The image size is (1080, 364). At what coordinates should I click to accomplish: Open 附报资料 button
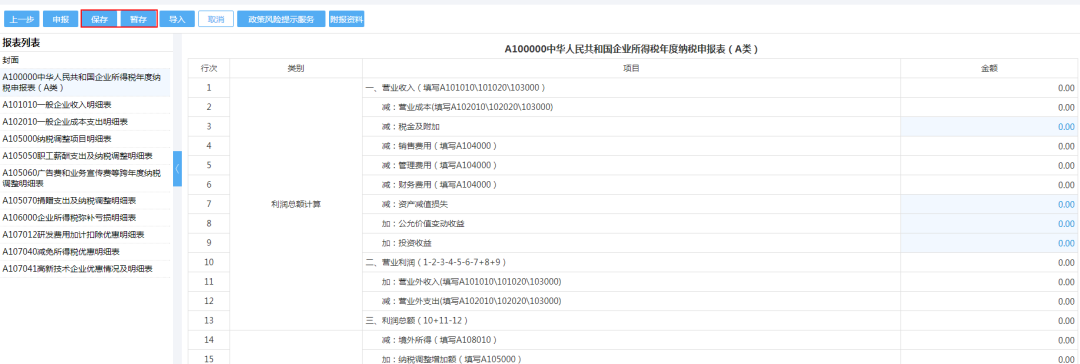(346, 19)
